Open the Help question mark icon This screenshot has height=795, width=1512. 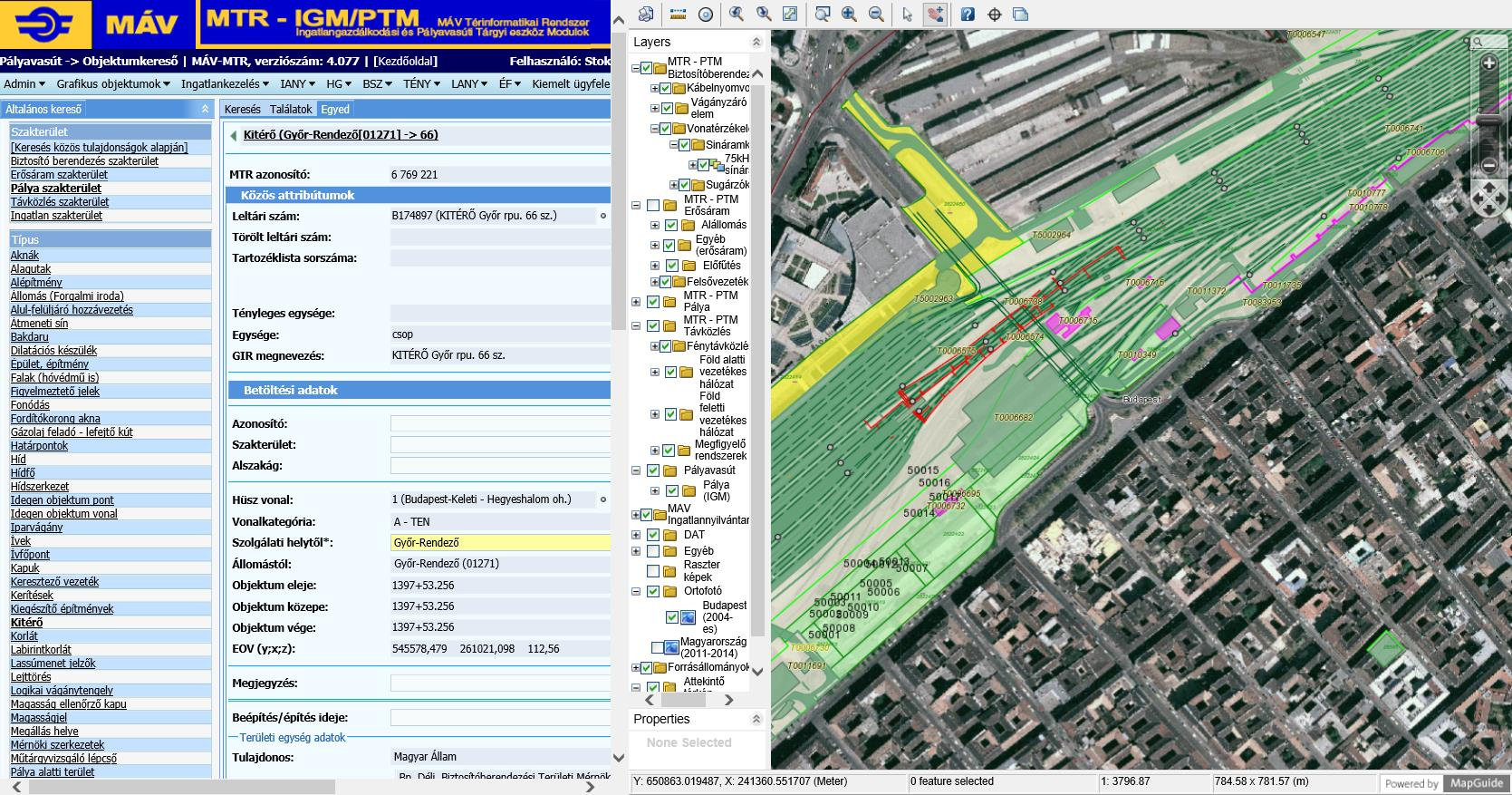[968, 14]
